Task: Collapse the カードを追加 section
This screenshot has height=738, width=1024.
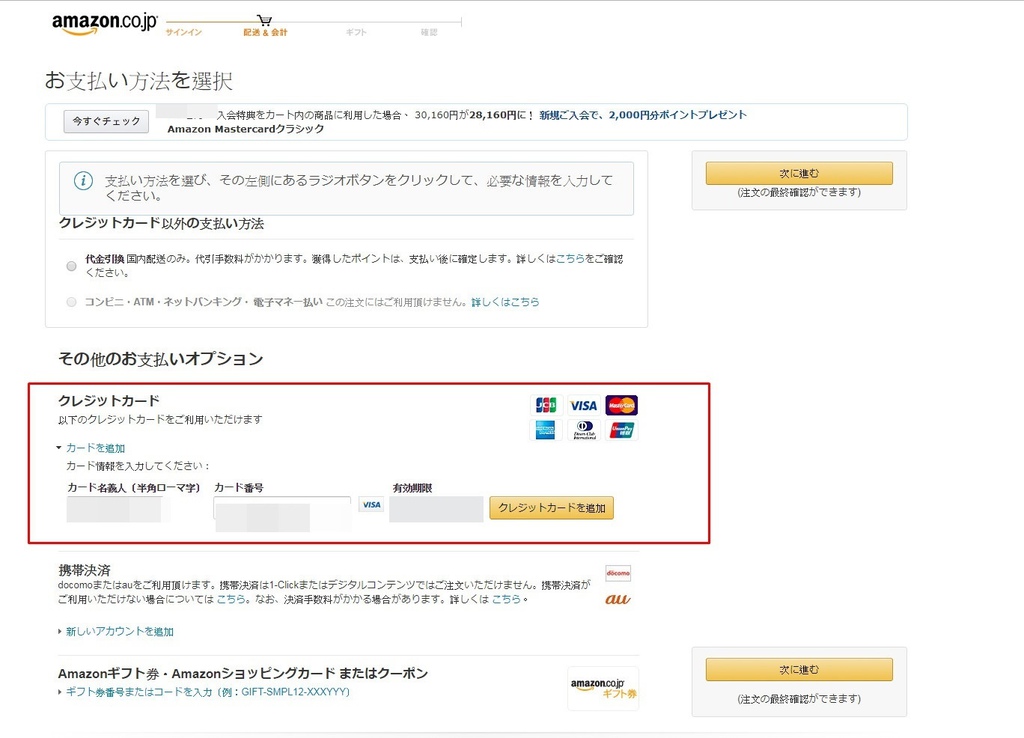Action: (91, 448)
